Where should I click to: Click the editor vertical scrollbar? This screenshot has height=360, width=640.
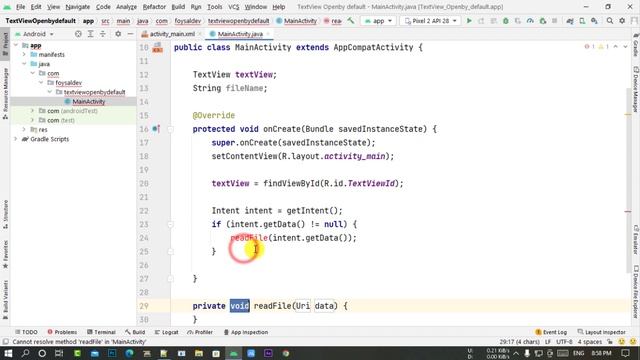point(628,180)
